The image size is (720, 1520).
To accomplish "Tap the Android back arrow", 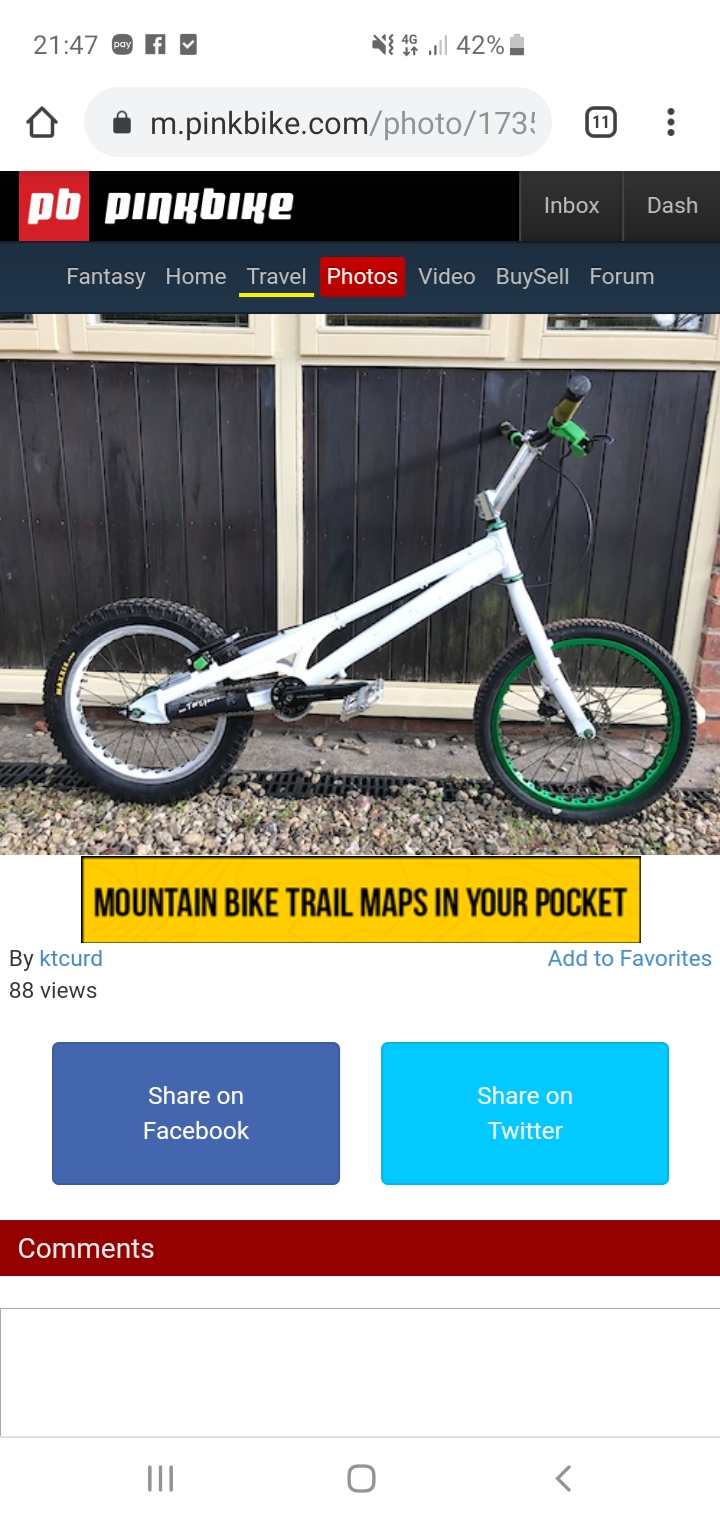I will point(563,1478).
